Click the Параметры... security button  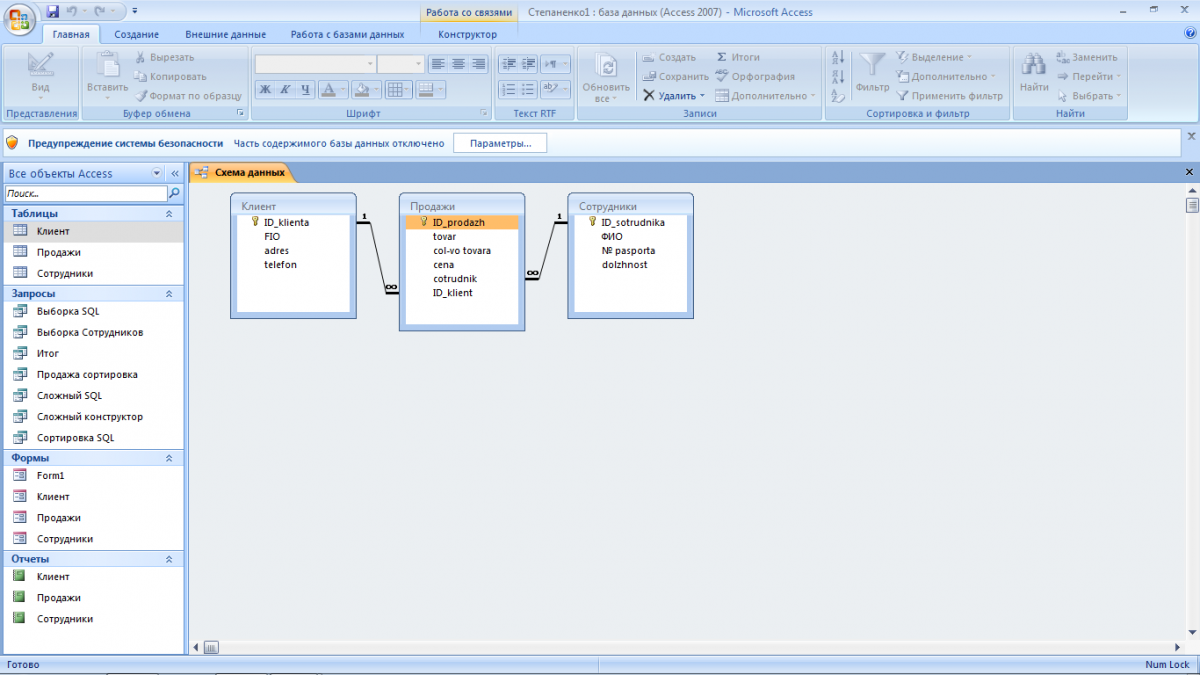pyautogui.click(x=500, y=144)
